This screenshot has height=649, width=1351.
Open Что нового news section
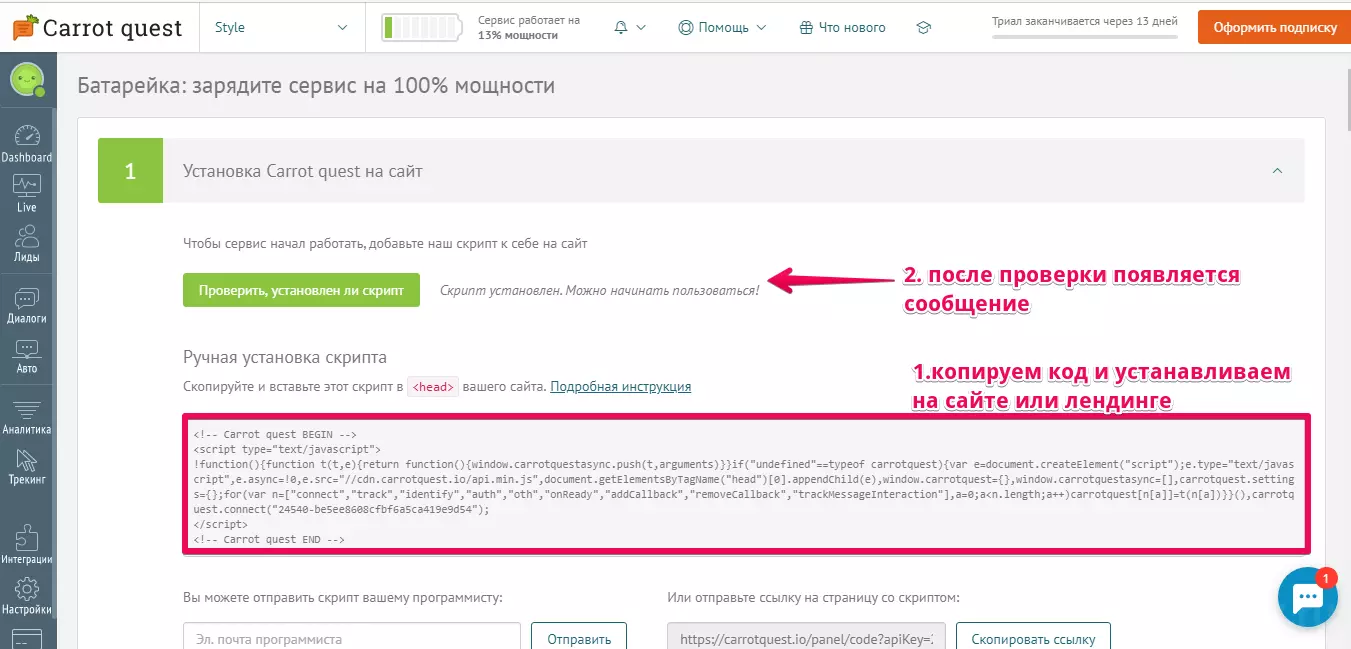click(x=842, y=27)
